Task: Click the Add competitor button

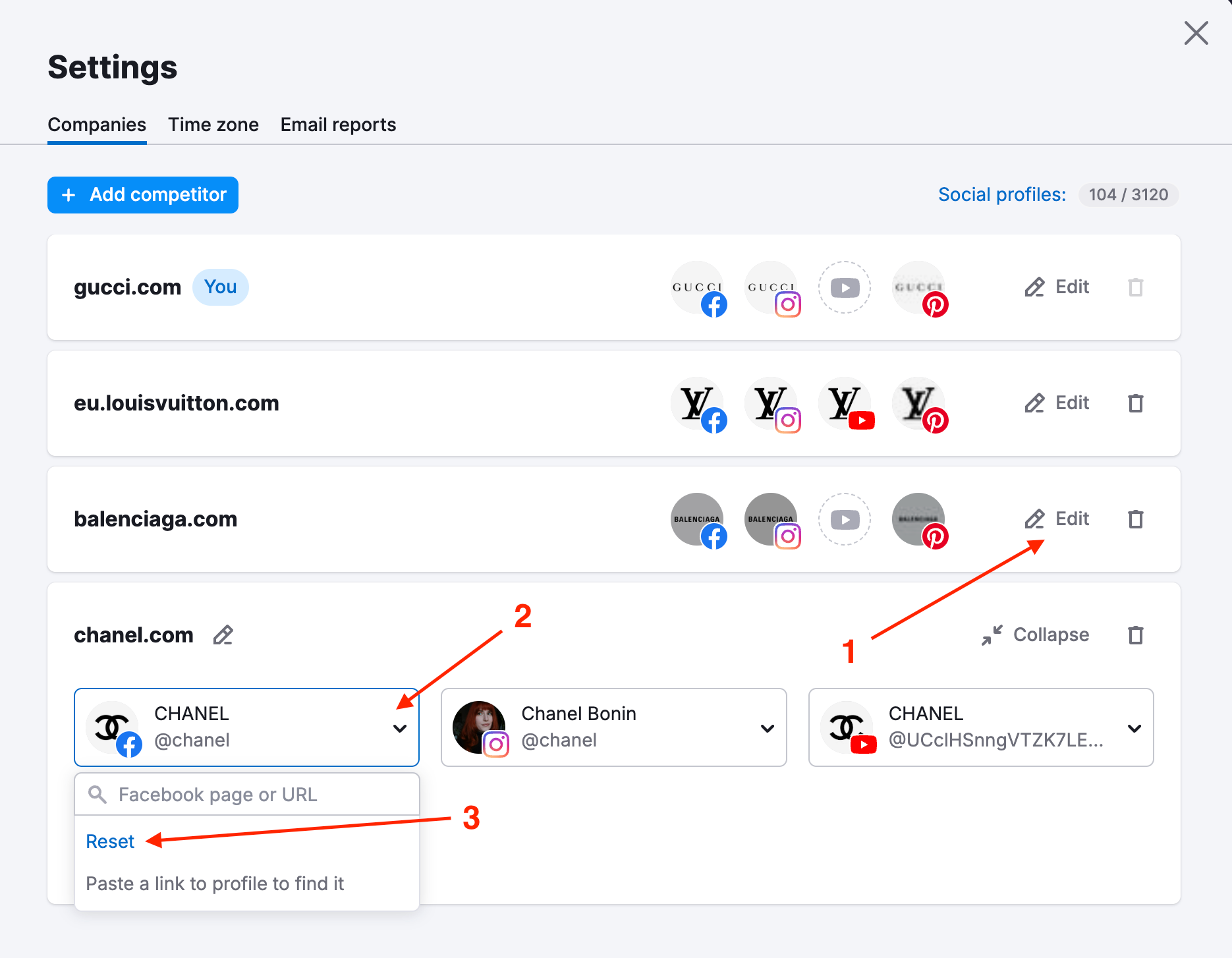Action: (x=142, y=195)
